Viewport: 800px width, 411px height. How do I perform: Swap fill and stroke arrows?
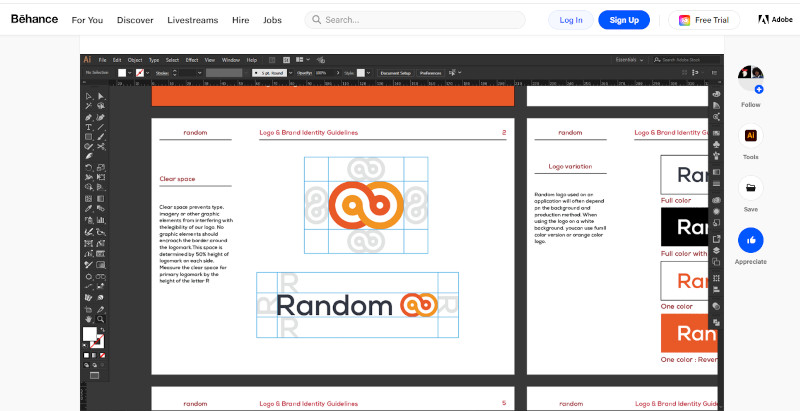[102, 329]
